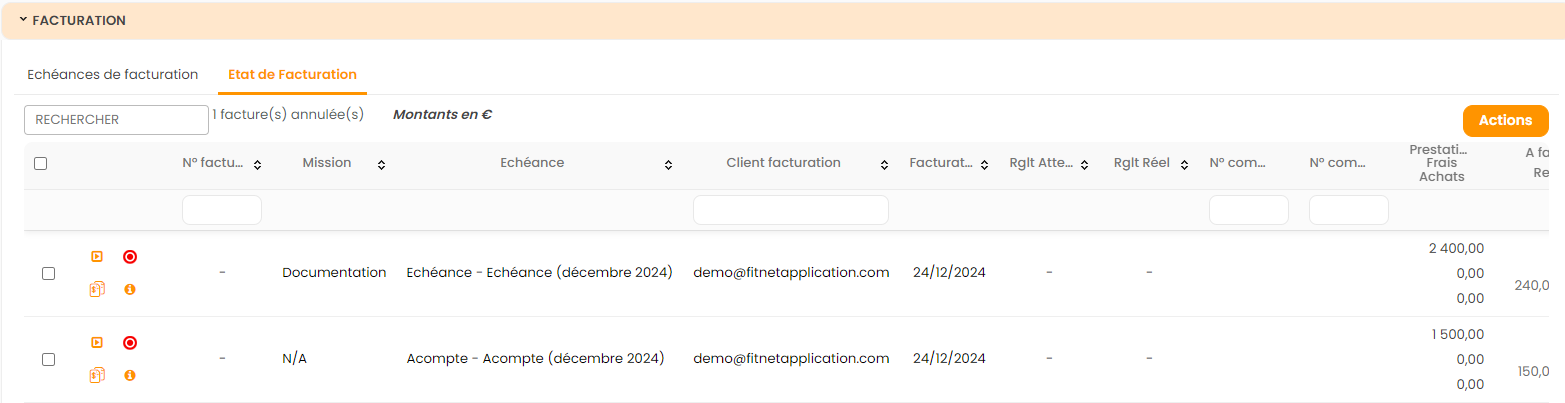1565x403 pixels.
Task: Click the orange play icon in the Documentation row
Action: 97,257
